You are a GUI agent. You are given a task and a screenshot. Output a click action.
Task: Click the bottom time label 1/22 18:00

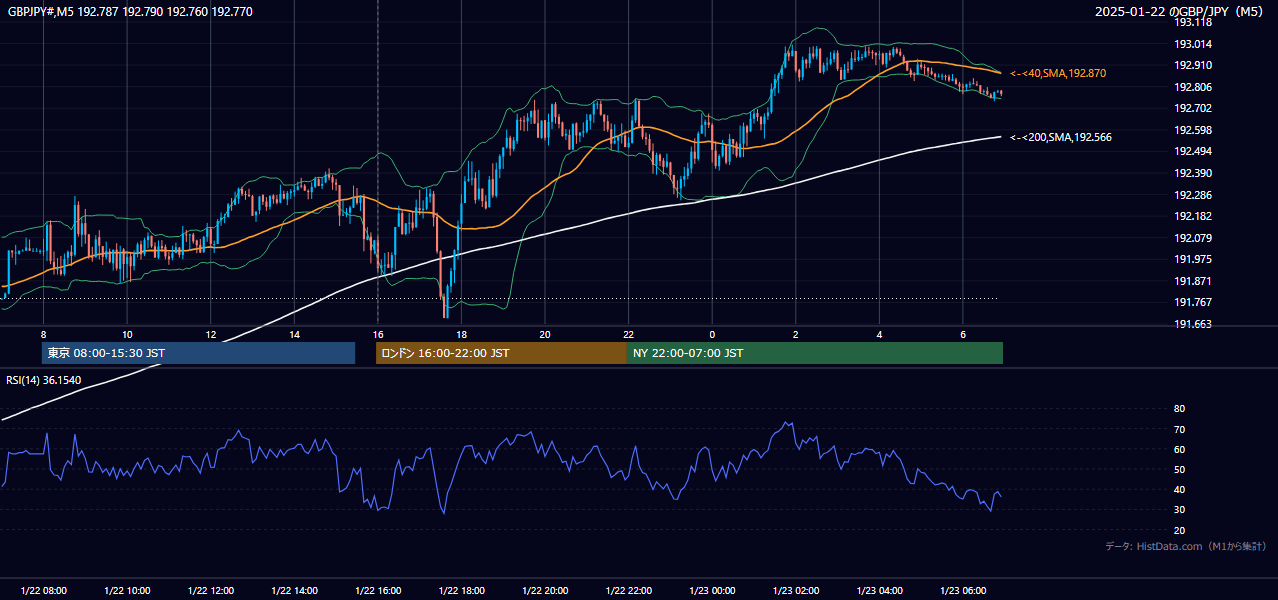(461, 591)
